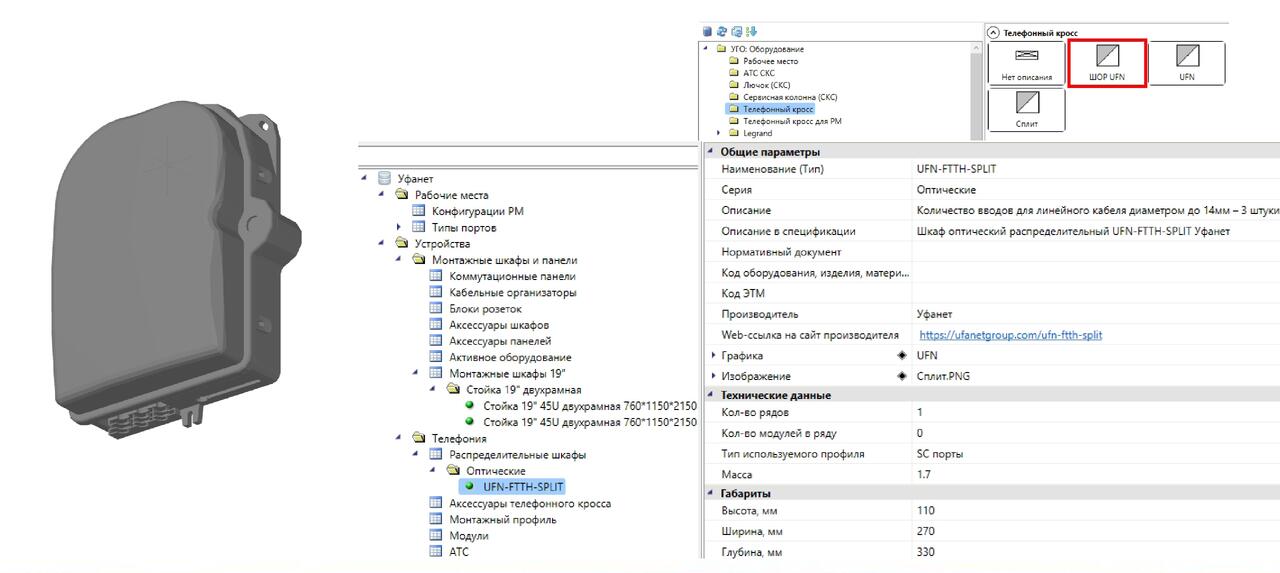Collapse the 'Габариты' section
This screenshot has height=573, width=1280.
711,493
